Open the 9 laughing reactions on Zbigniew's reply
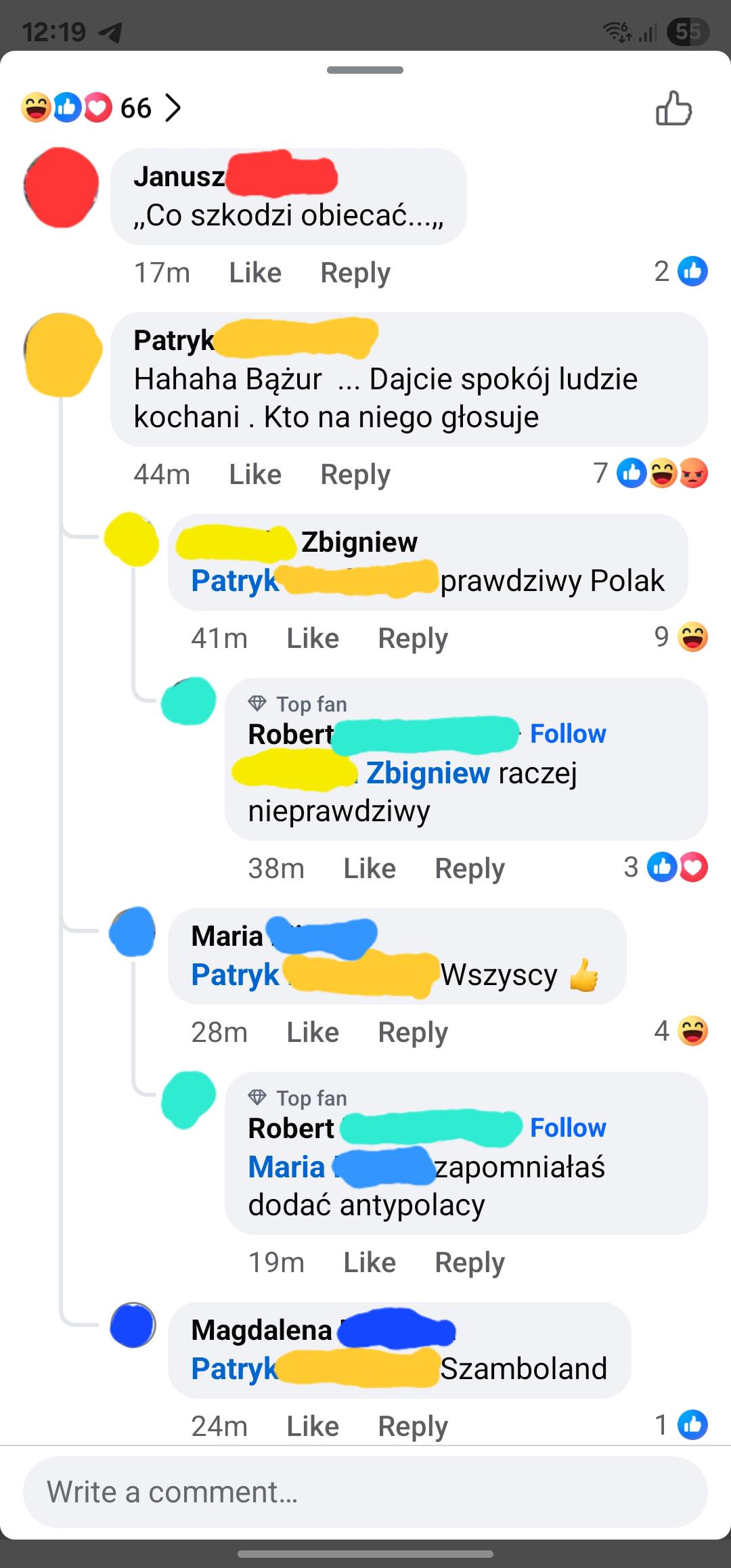 point(681,636)
